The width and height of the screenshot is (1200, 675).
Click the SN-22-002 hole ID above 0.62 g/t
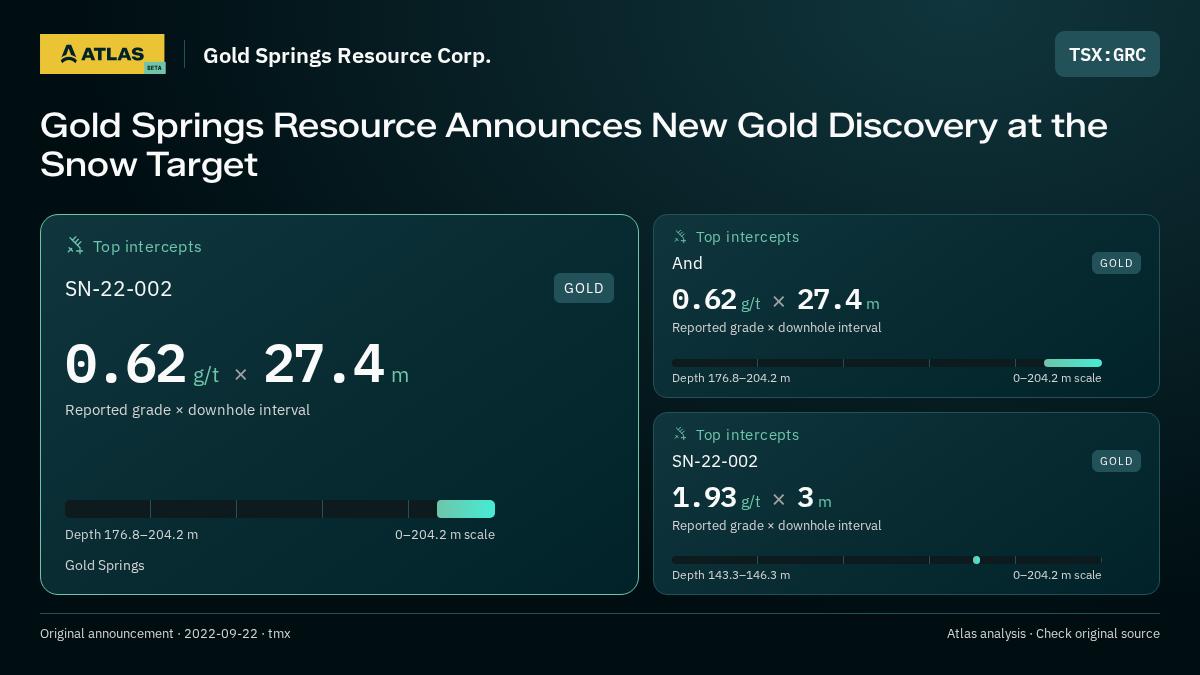tap(119, 289)
